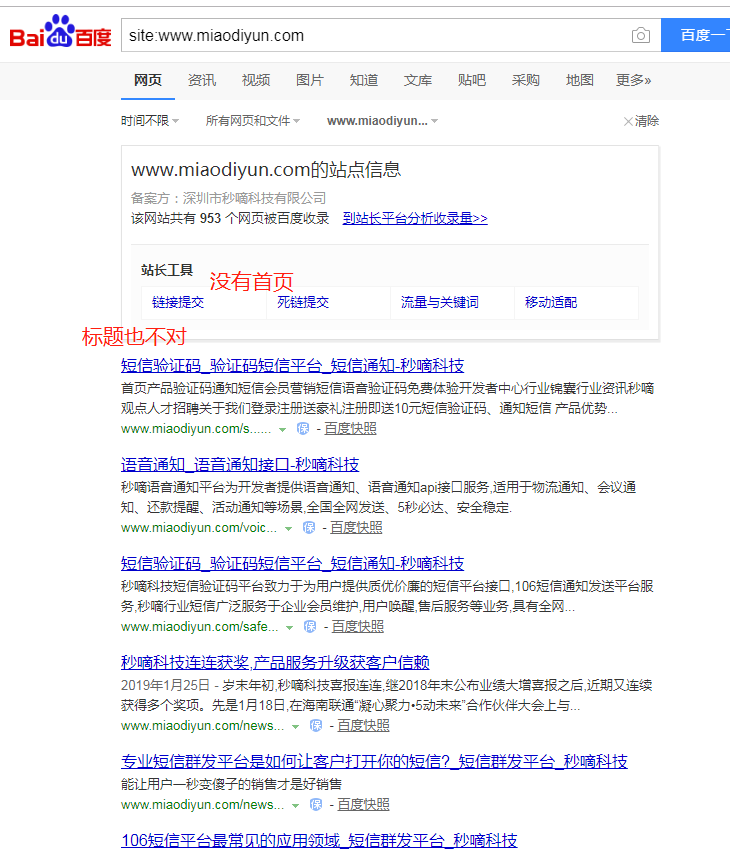This screenshot has height=851, width=730.
Task: Switch to the 知道 tab
Action: (x=364, y=80)
